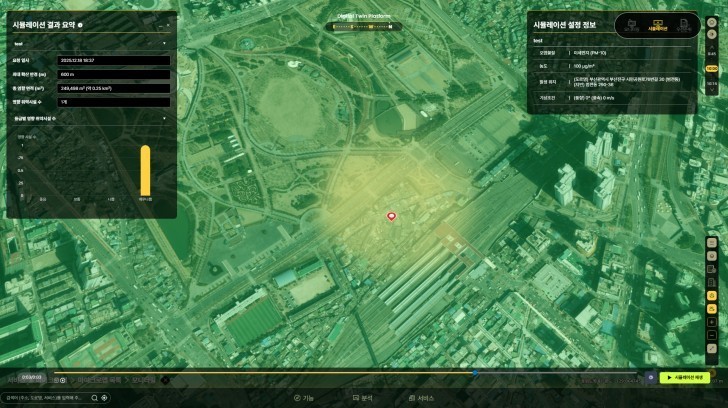Collapse the 등급별 영향 취약시설 수 section
This screenshot has width=728, height=408.
pyautogui.click(x=164, y=117)
